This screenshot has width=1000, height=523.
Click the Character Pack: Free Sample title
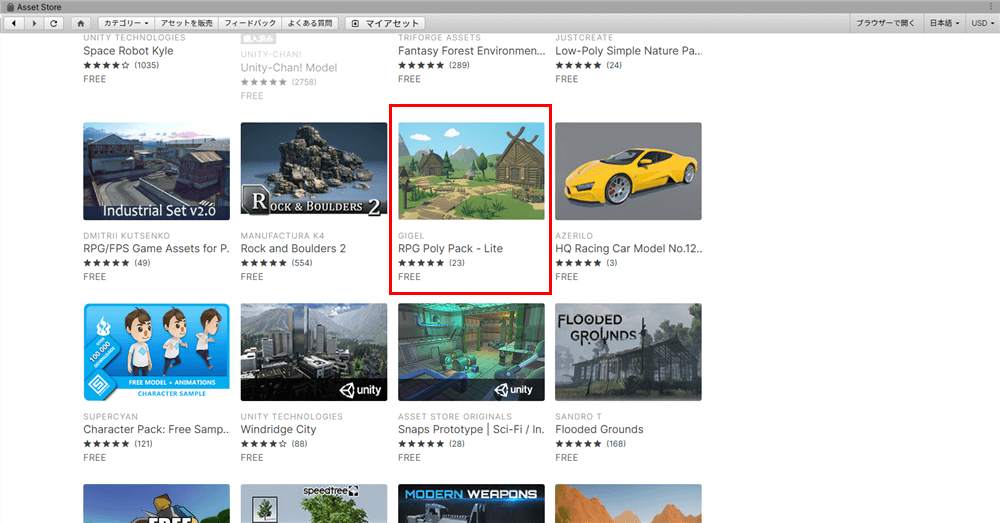click(156, 429)
